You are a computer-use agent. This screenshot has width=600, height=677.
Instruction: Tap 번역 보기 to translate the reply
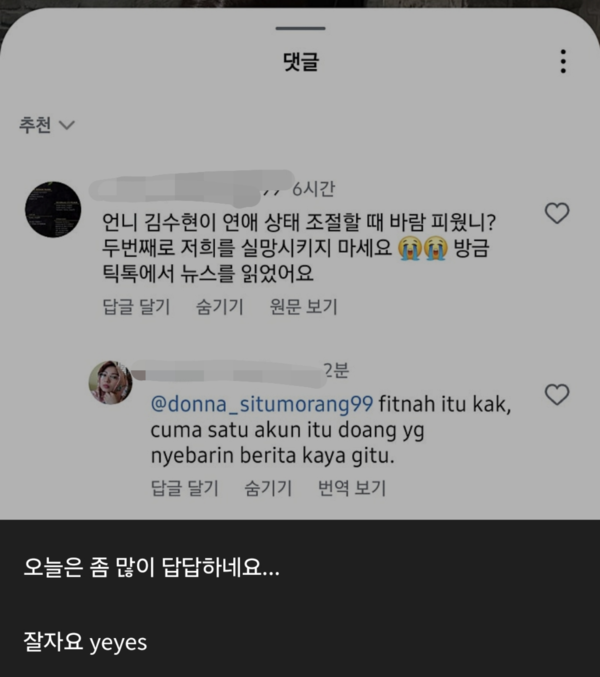click(352, 488)
